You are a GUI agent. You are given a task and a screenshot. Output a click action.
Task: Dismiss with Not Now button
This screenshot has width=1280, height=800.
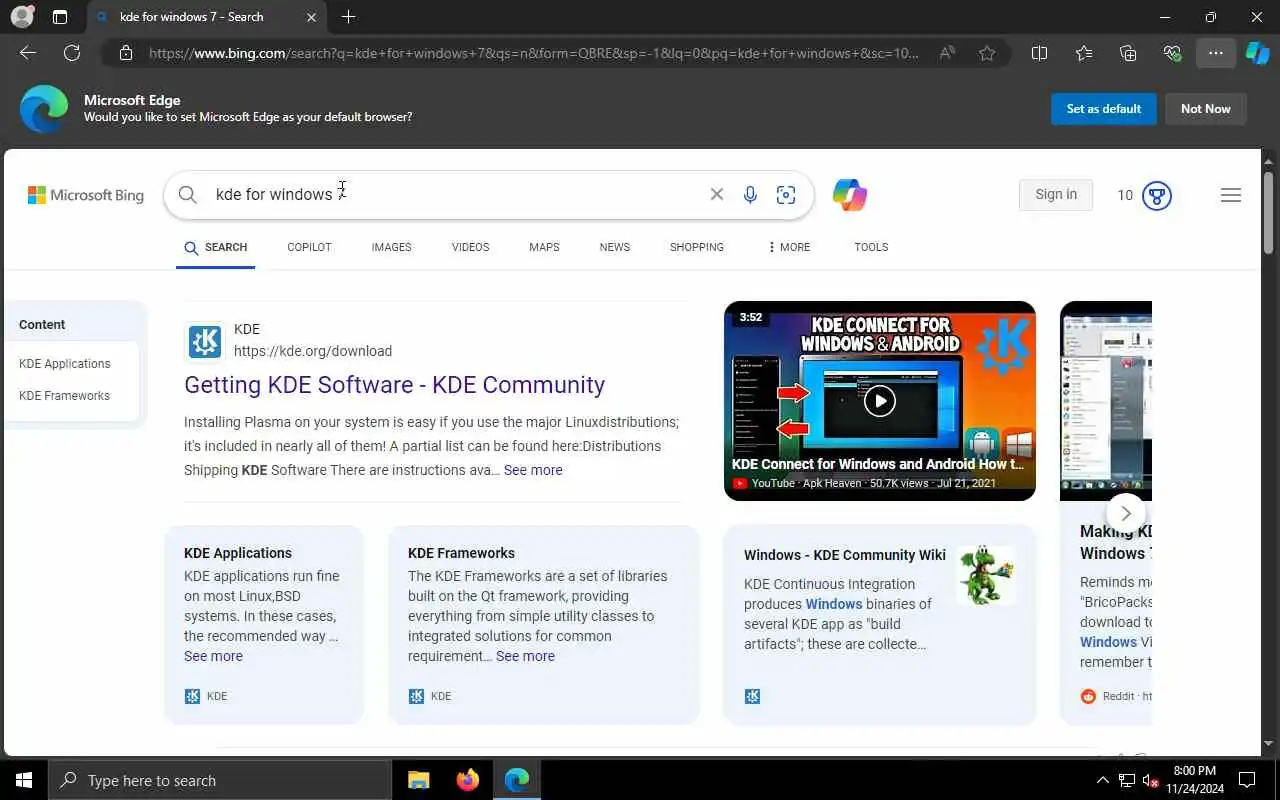pyautogui.click(x=1206, y=109)
